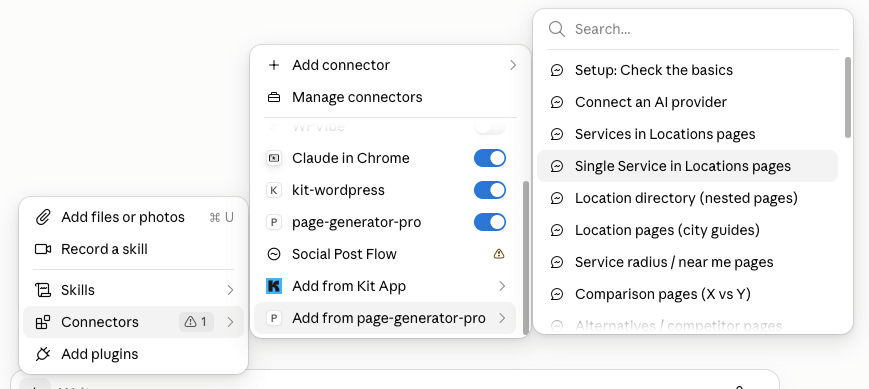Click the video camera icon for Record a skill
The height and width of the screenshot is (389, 869).
[x=43, y=249]
